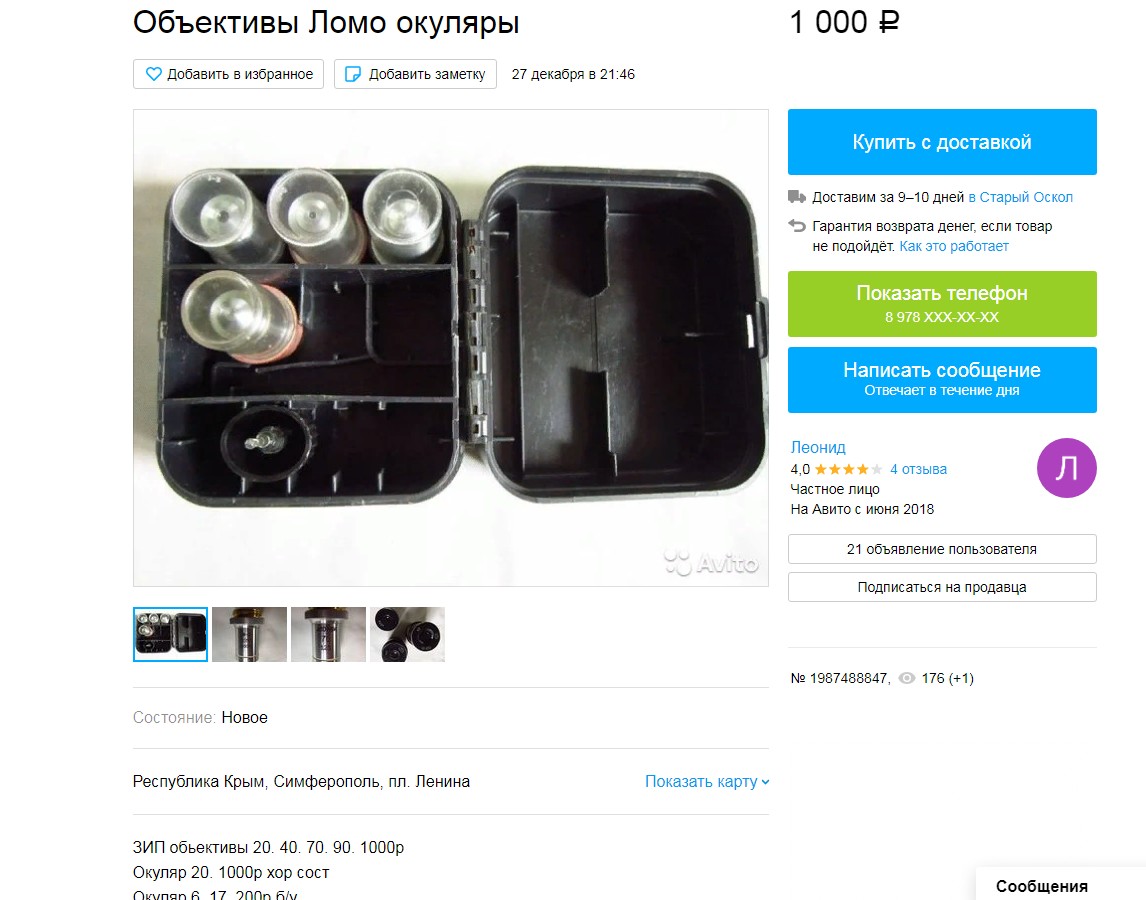Click the delivery truck icon
The image size is (1146, 900).
click(797, 197)
